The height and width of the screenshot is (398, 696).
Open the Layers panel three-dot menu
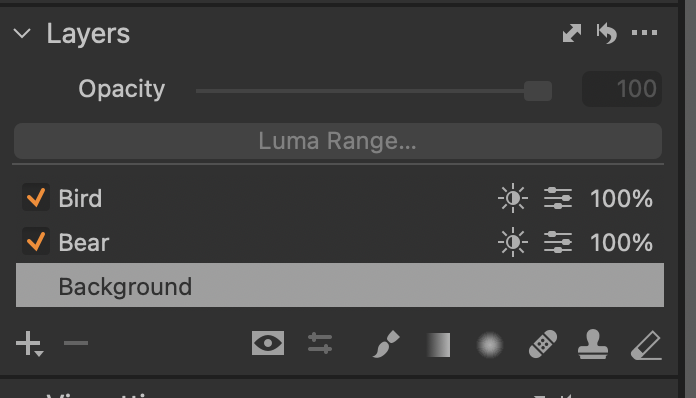point(645,32)
